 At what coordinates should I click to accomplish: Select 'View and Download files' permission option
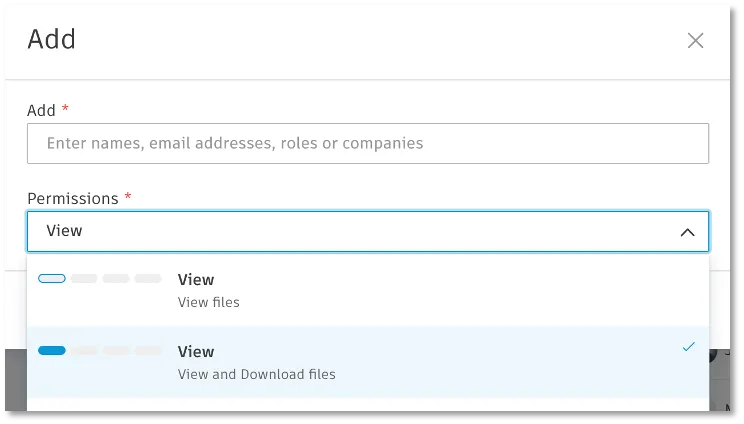pyautogui.click(x=368, y=362)
